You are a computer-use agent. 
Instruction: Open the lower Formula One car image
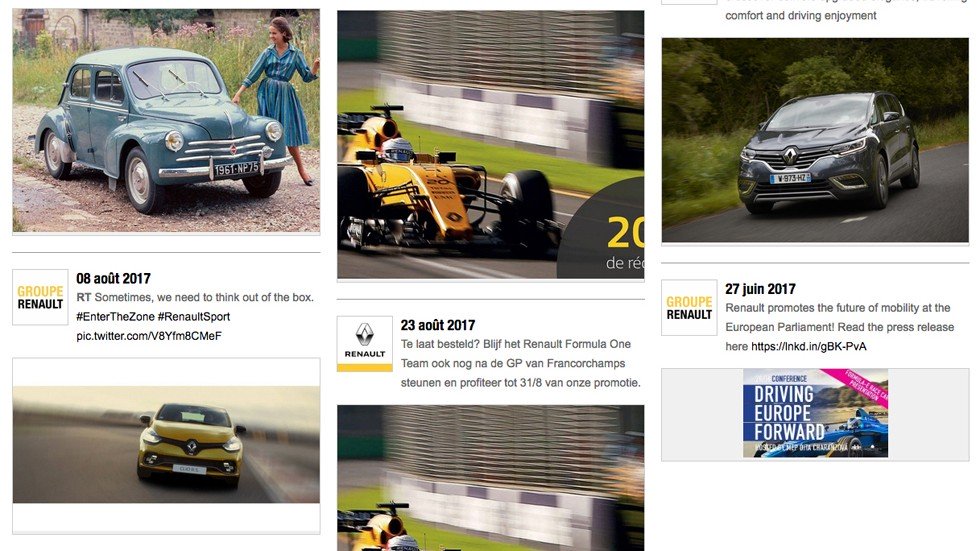tap(491, 478)
